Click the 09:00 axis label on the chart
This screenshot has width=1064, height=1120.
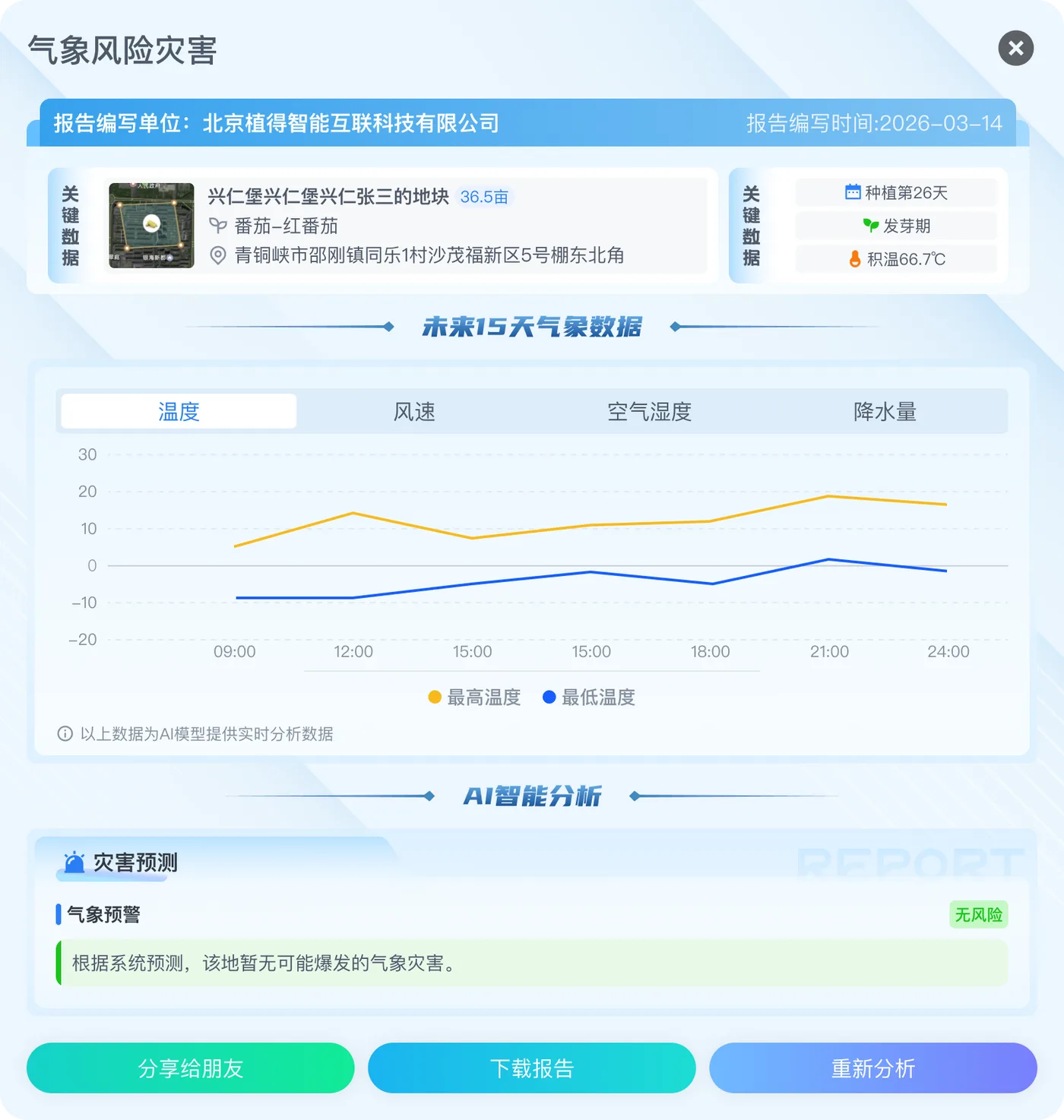click(234, 651)
